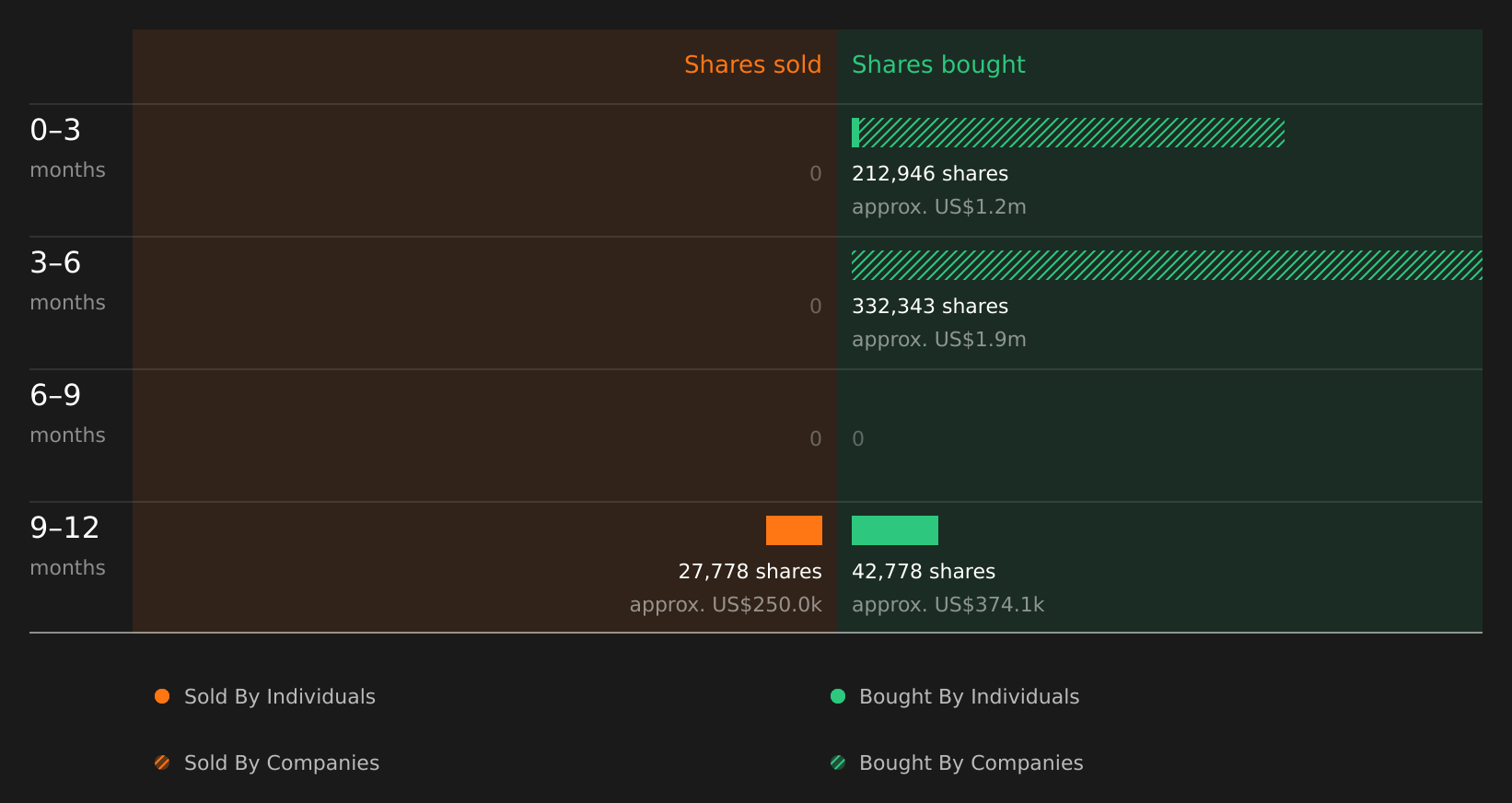Select the Sold By Companies legend label
Screen dimensions: 1512x803
tap(282, 762)
